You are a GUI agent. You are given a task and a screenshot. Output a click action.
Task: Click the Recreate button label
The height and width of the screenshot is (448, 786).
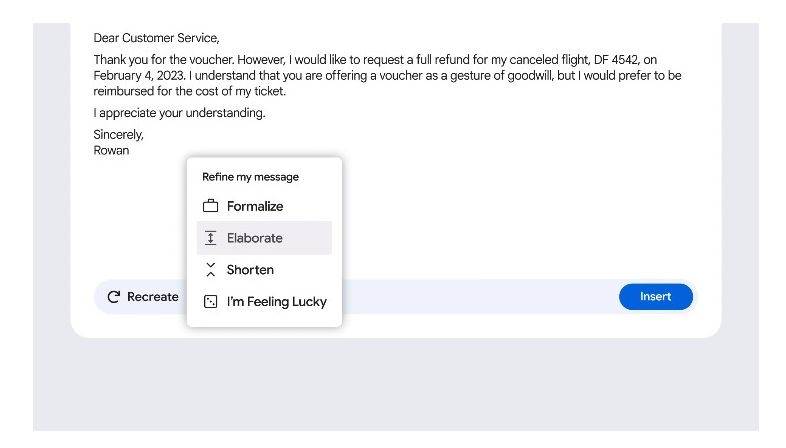point(153,297)
